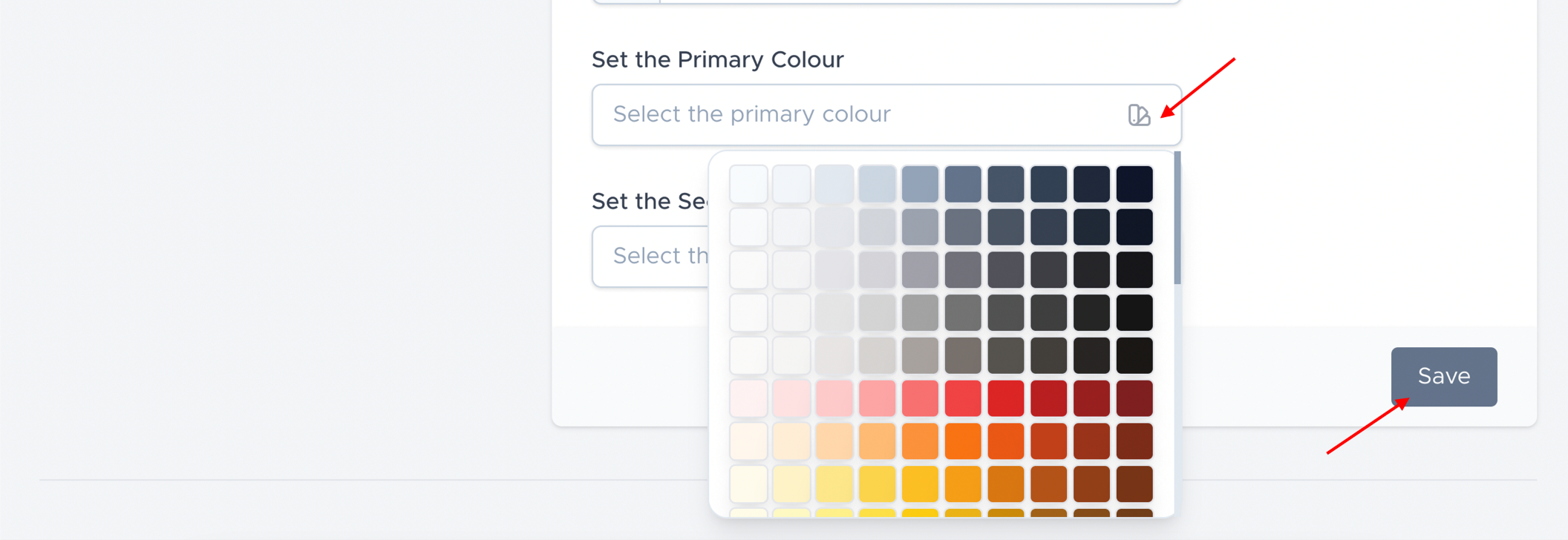The image size is (1568, 540).
Task: Choose the seventh, vivid red swatch in red row
Action: 1006,398
